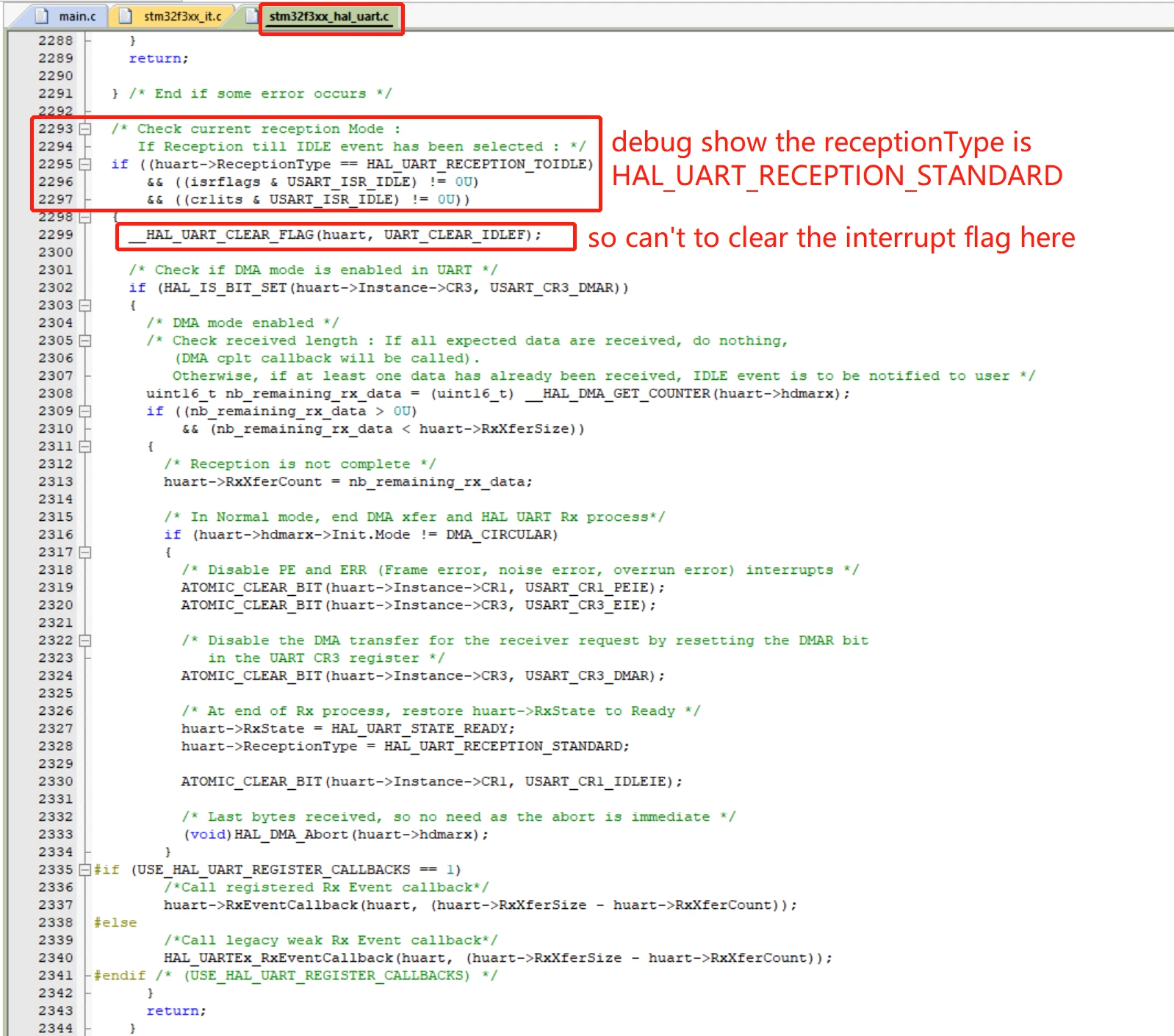
Task: Click HAL_UART_RECEPTION_TOIDLE on line 2295
Action: tap(477, 165)
